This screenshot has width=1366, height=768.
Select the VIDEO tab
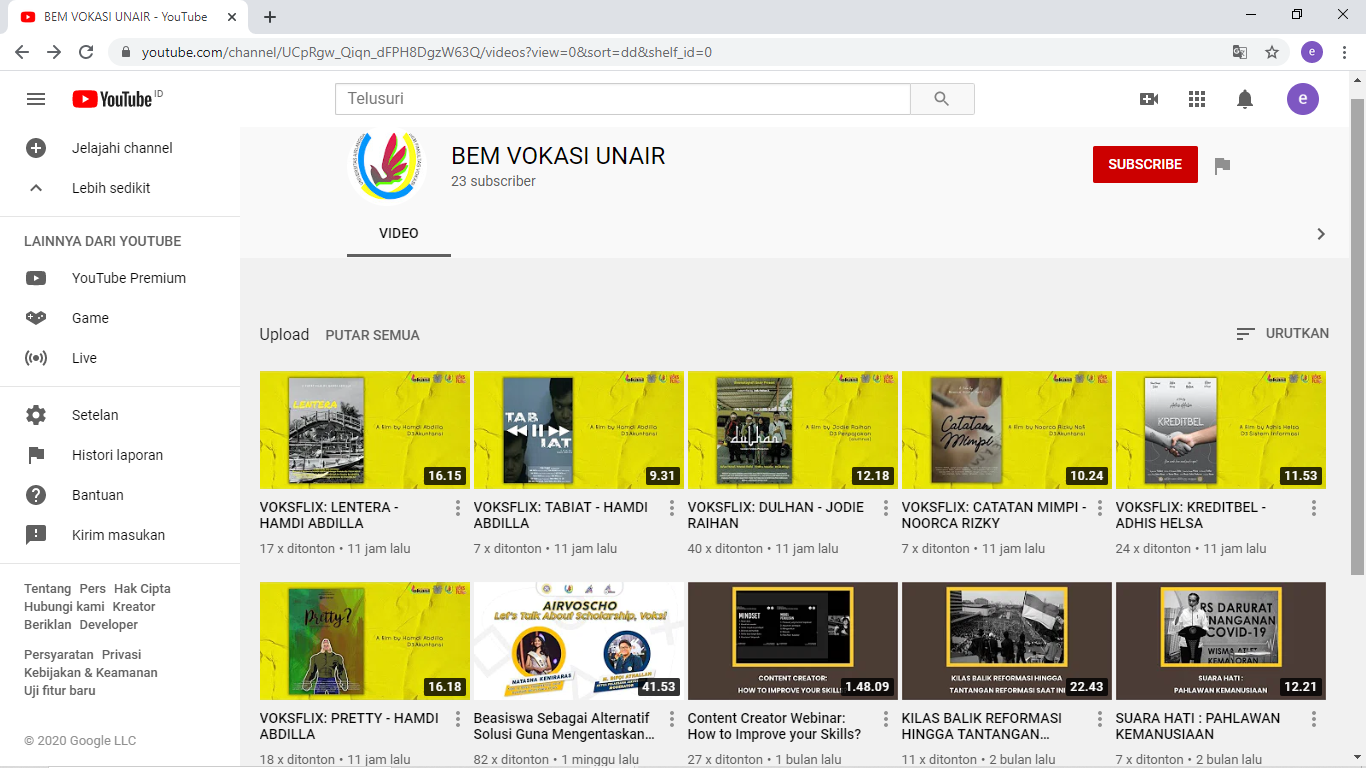[399, 233]
